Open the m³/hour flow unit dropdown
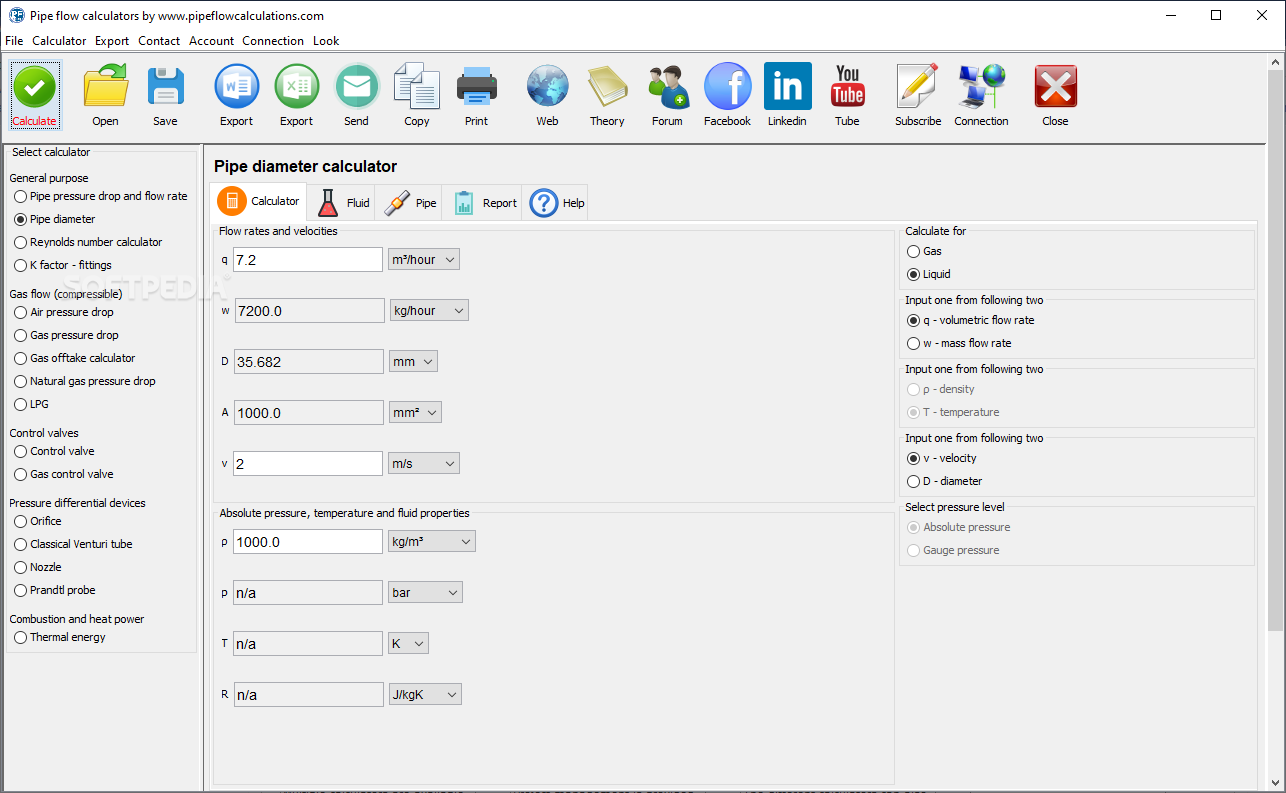The width and height of the screenshot is (1286, 793). pos(424,259)
